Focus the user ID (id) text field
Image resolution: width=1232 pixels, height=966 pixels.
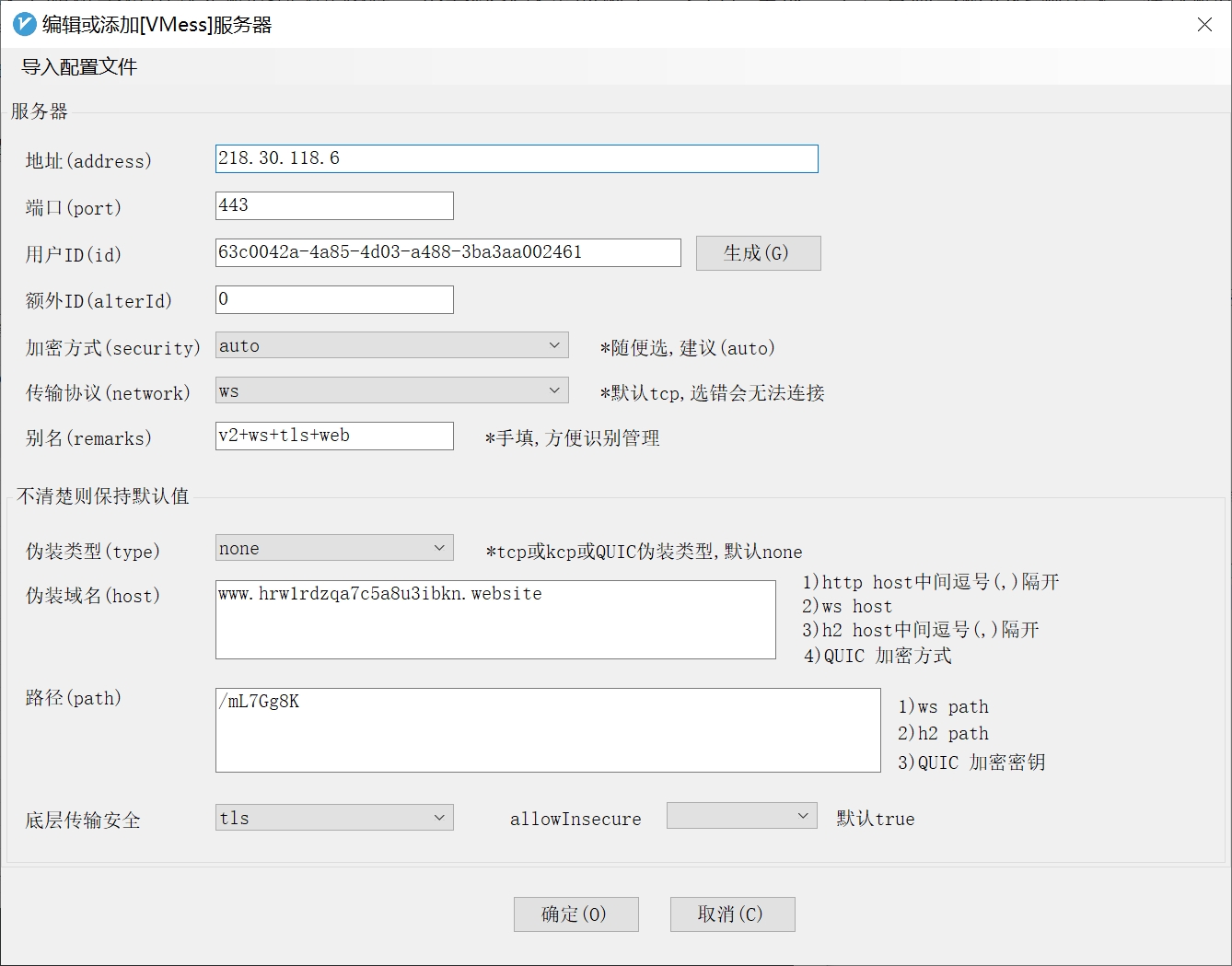coord(447,252)
